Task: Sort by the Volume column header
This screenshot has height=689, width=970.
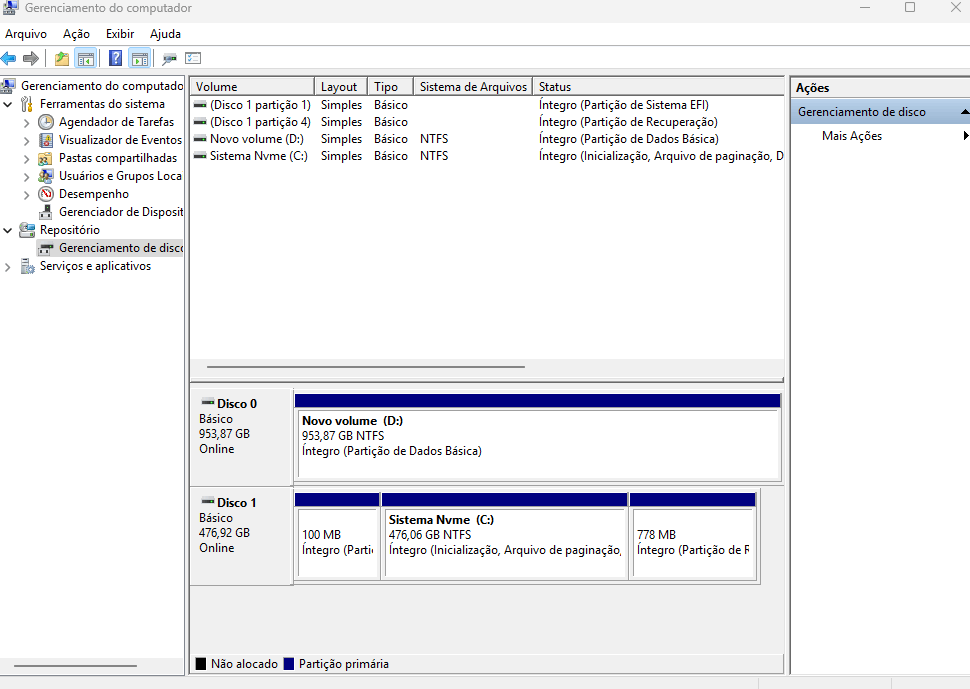Action: click(252, 87)
